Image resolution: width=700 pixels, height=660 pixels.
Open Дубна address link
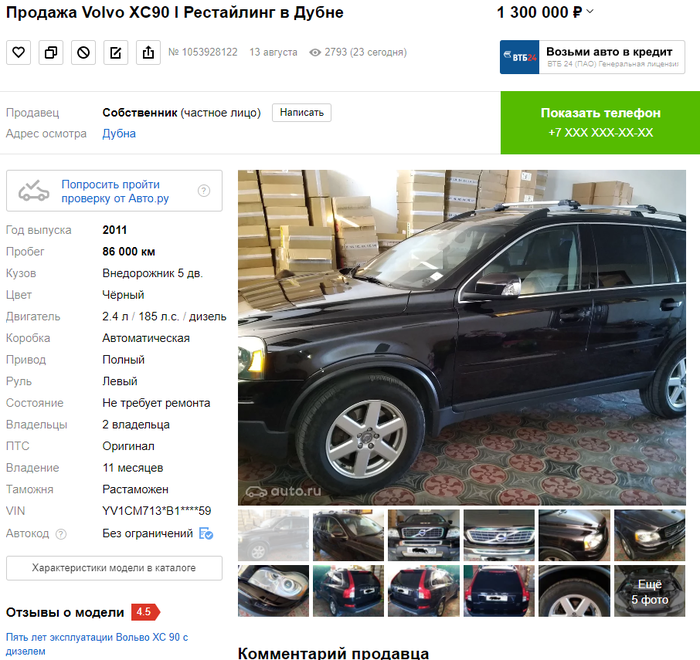[x=119, y=134]
